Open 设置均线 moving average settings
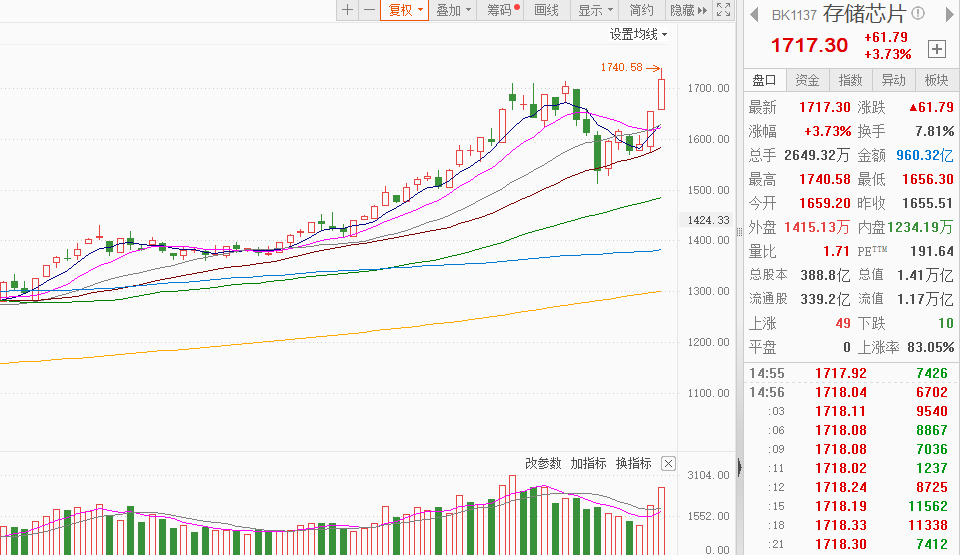 (639, 34)
